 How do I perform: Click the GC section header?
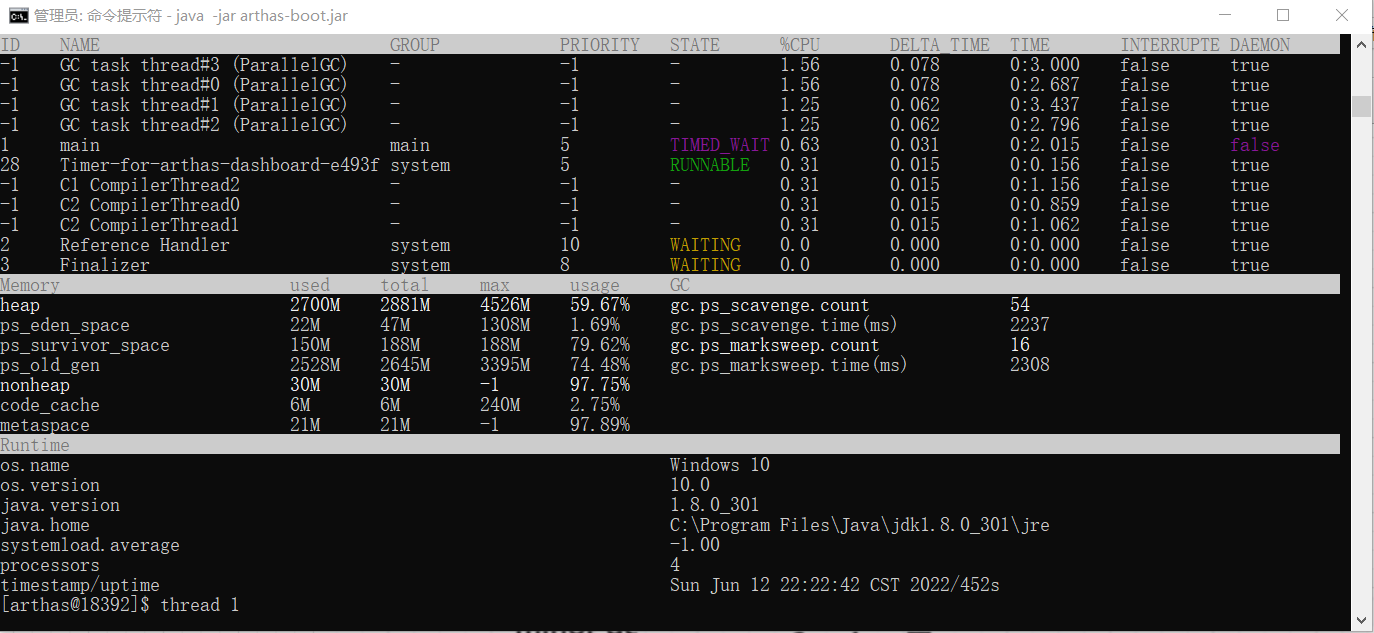(680, 285)
